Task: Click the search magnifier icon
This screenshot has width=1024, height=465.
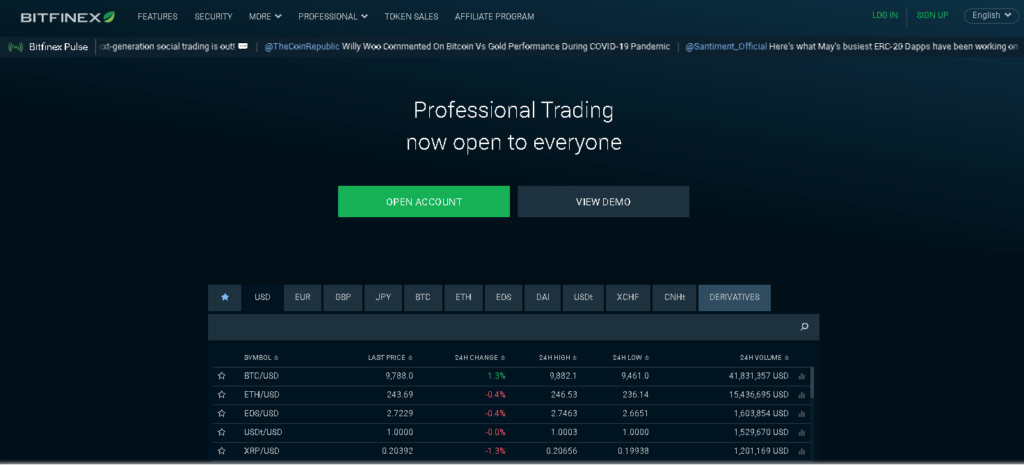Action: click(x=805, y=327)
